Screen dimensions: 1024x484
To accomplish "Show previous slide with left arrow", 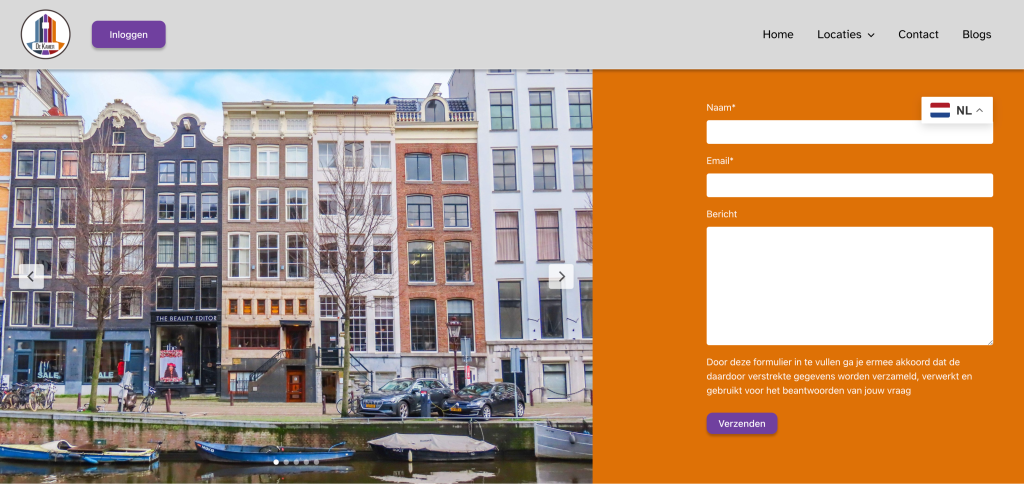I will (31, 276).
